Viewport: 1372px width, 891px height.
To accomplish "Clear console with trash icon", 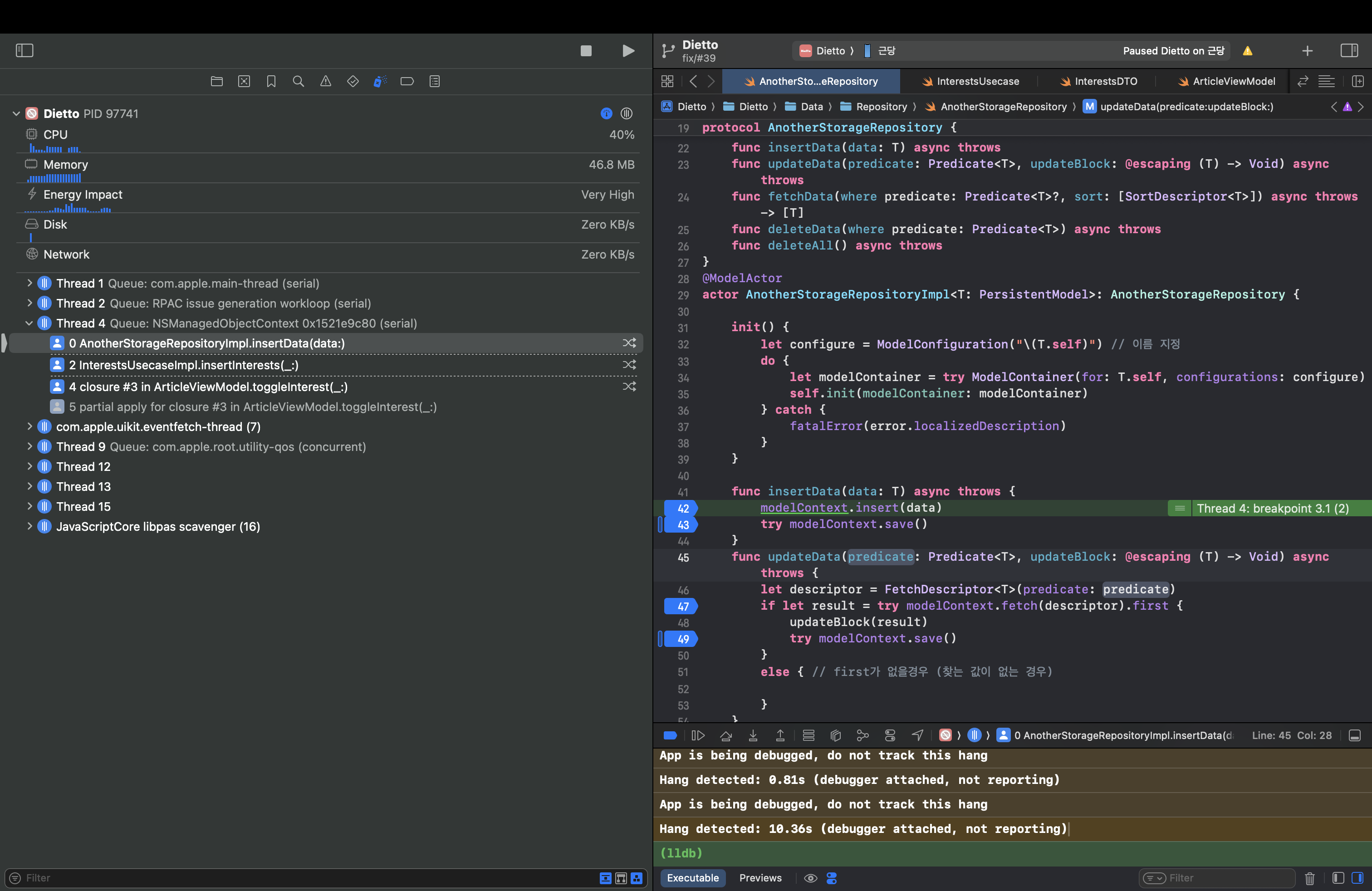I will pyautogui.click(x=1309, y=878).
